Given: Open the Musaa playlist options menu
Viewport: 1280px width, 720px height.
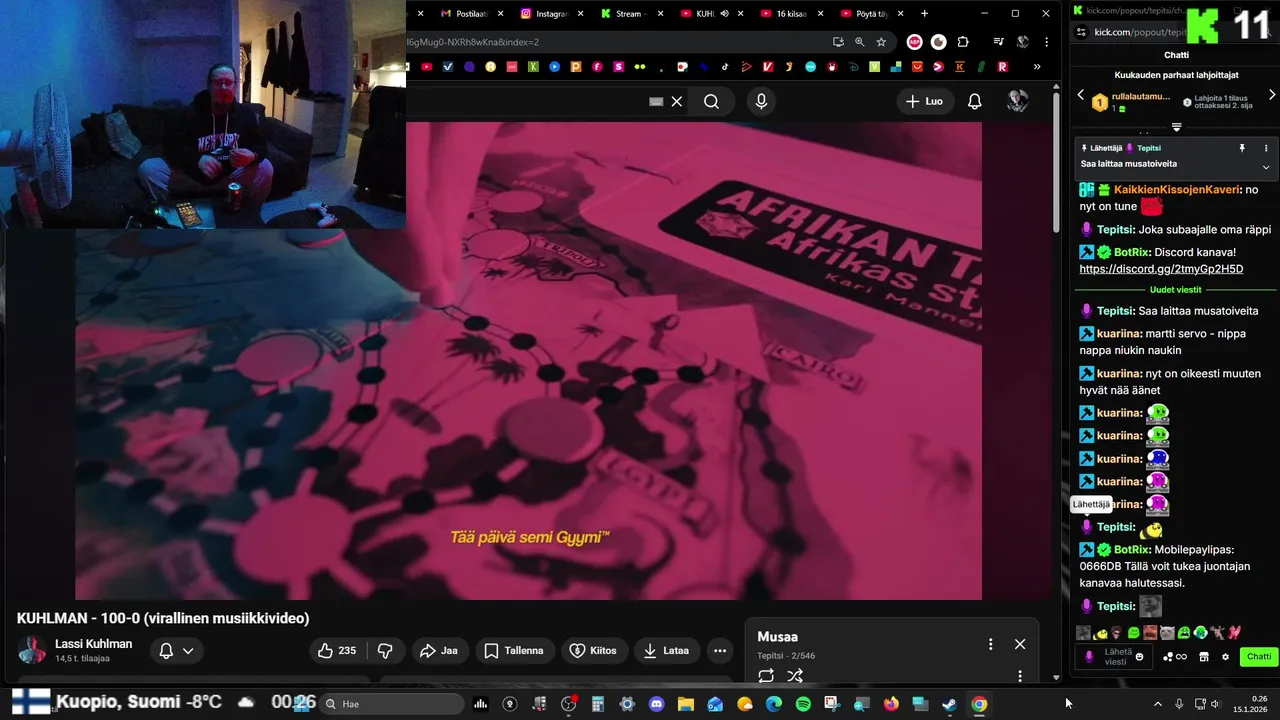Looking at the screenshot, I should pyautogui.click(x=990, y=644).
